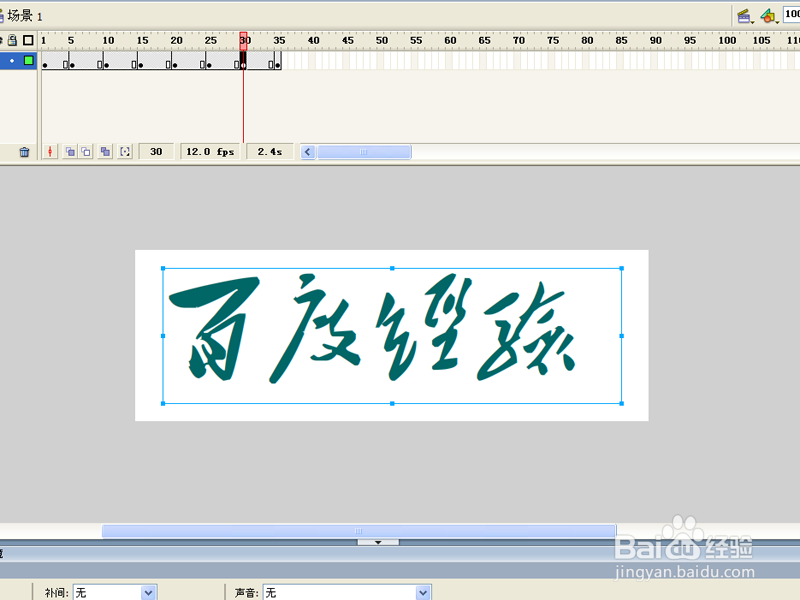This screenshot has width=800, height=600.
Task: Enable Onion Skin Outlines mode
Action: click(86, 152)
